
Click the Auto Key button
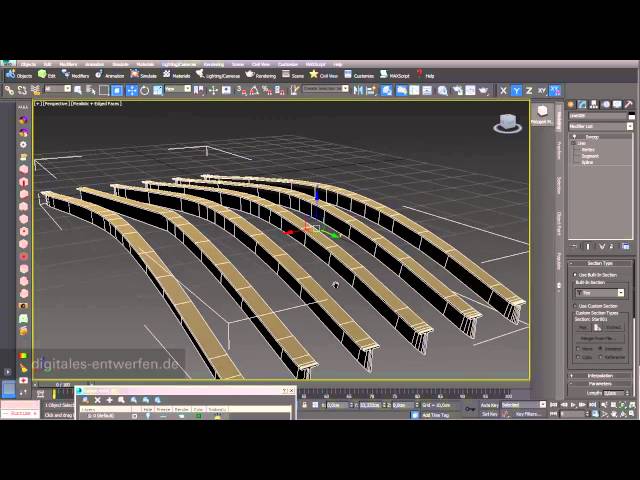pos(489,405)
